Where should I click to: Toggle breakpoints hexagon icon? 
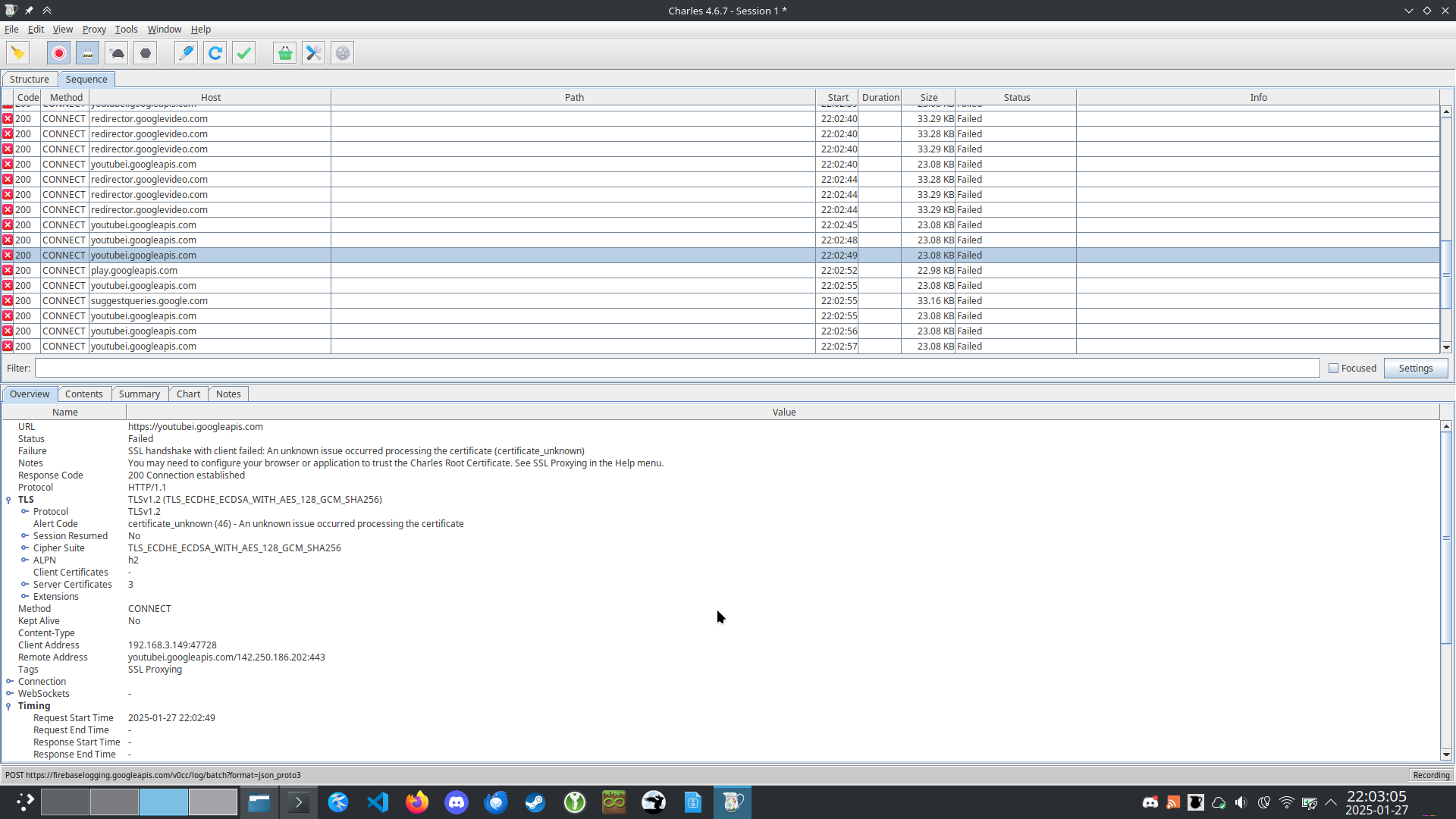coord(146,53)
